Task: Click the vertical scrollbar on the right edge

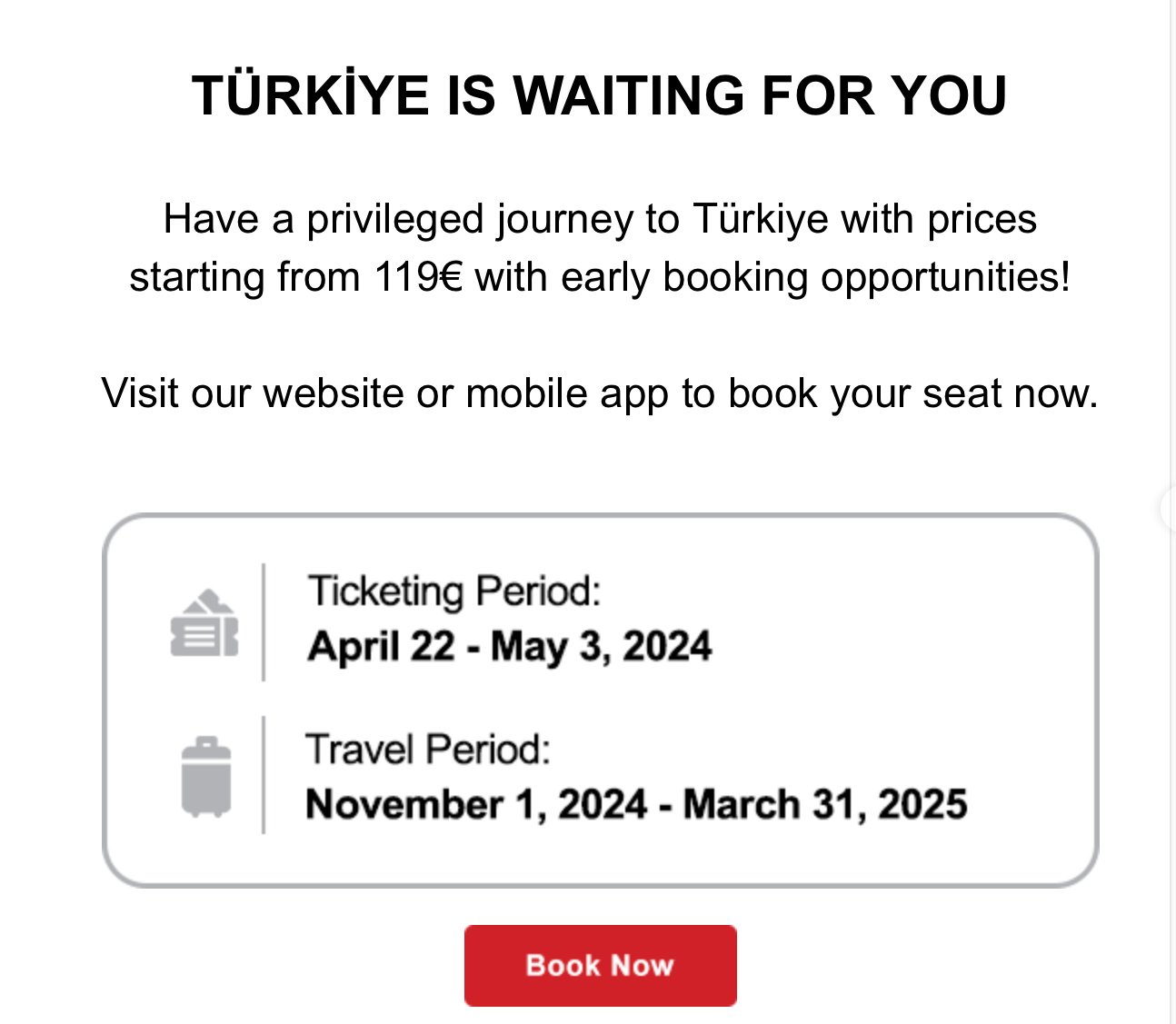Action: click(1172, 273)
